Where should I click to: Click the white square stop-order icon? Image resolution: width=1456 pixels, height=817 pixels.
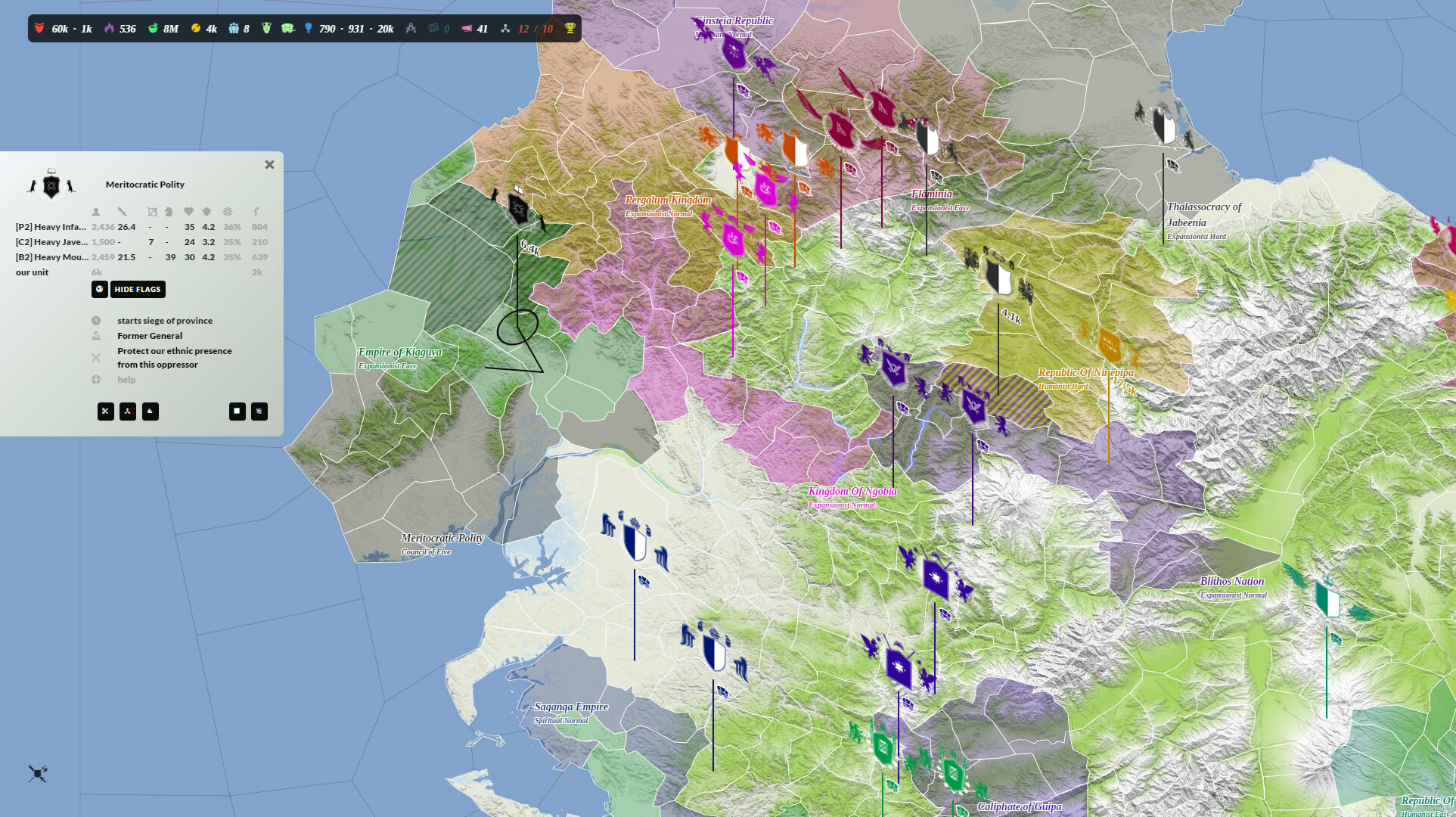(237, 412)
